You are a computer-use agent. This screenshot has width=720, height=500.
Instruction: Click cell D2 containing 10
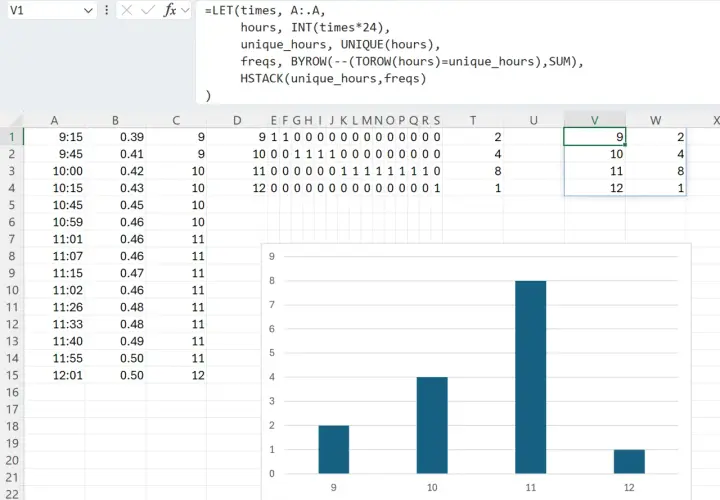point(237,154)
